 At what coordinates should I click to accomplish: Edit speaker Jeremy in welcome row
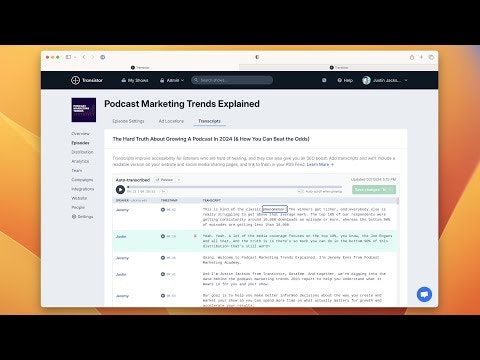click(122, 258)
